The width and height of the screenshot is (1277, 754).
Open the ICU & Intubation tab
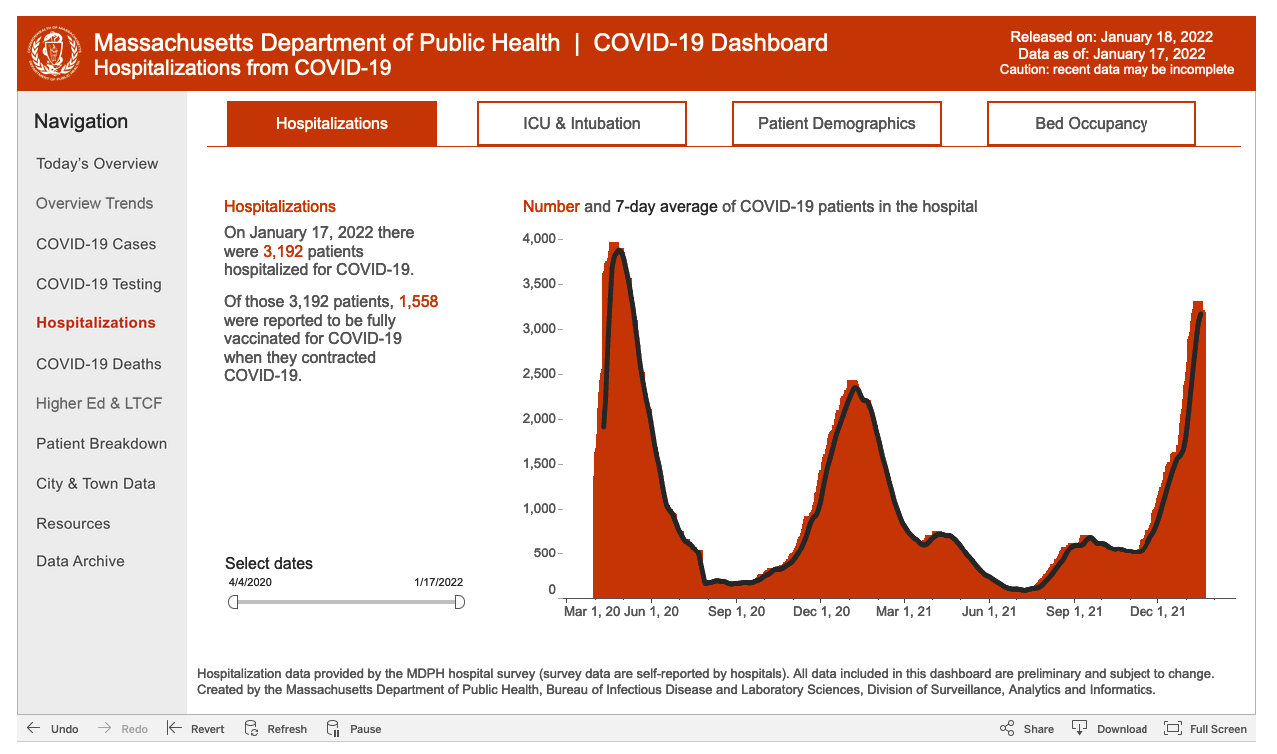tap(582, 124)
